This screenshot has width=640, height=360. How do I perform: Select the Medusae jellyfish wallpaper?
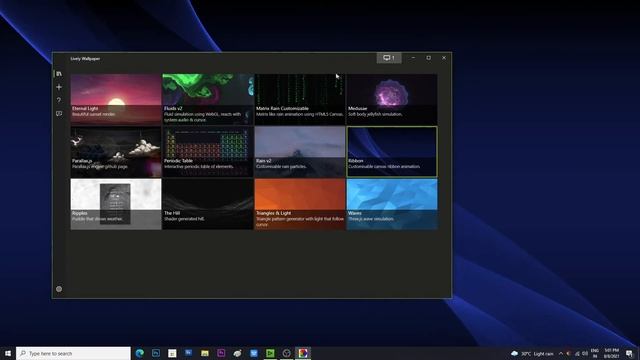[x=392, y=99]
